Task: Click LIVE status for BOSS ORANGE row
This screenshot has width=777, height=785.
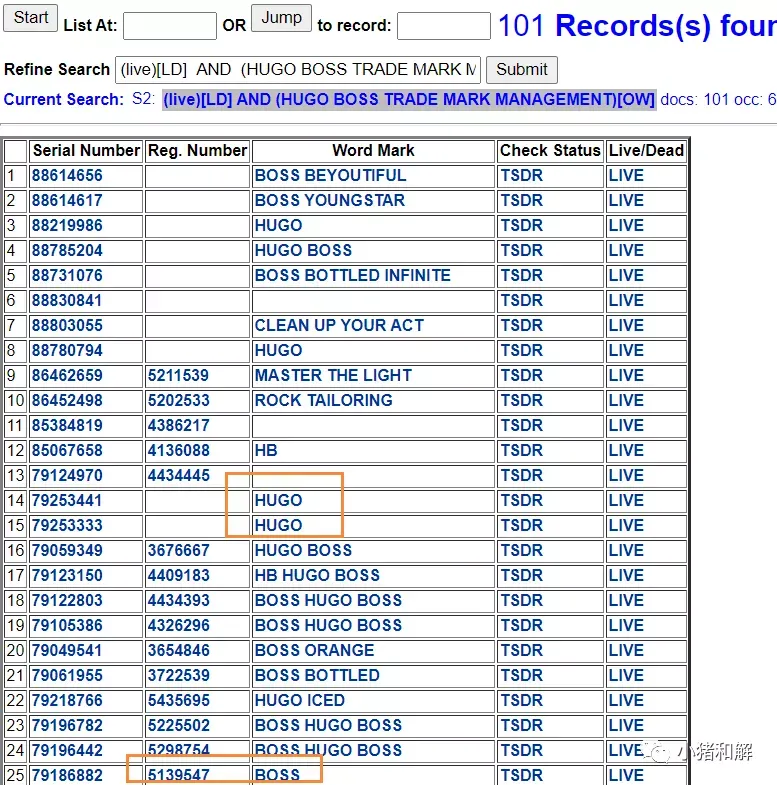Action: [x=626, y=651]
